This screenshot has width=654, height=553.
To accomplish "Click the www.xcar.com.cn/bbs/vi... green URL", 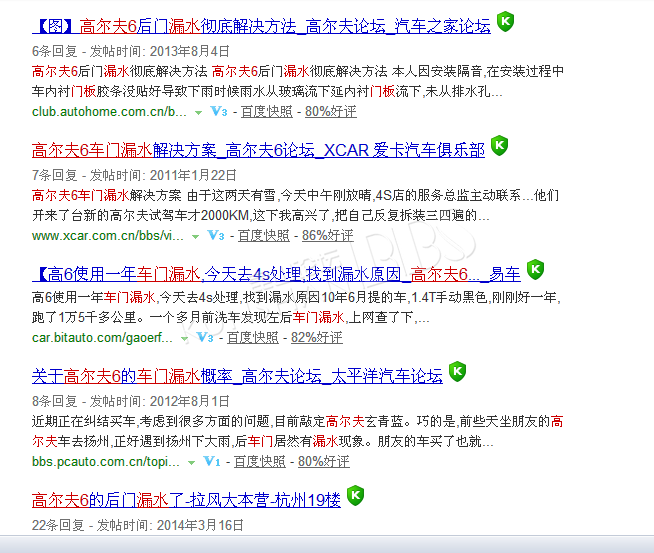I will pos(108,235).
